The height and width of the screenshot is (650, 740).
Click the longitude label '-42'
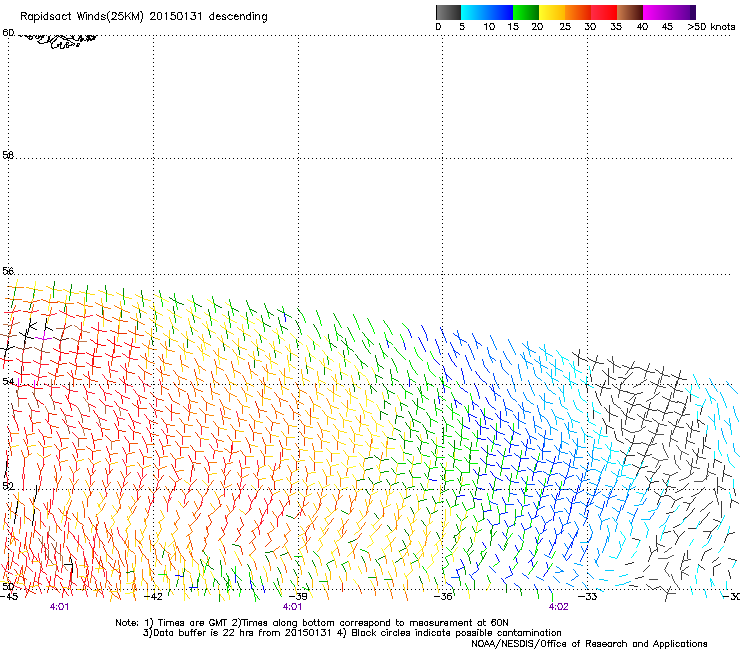(153, 596)
